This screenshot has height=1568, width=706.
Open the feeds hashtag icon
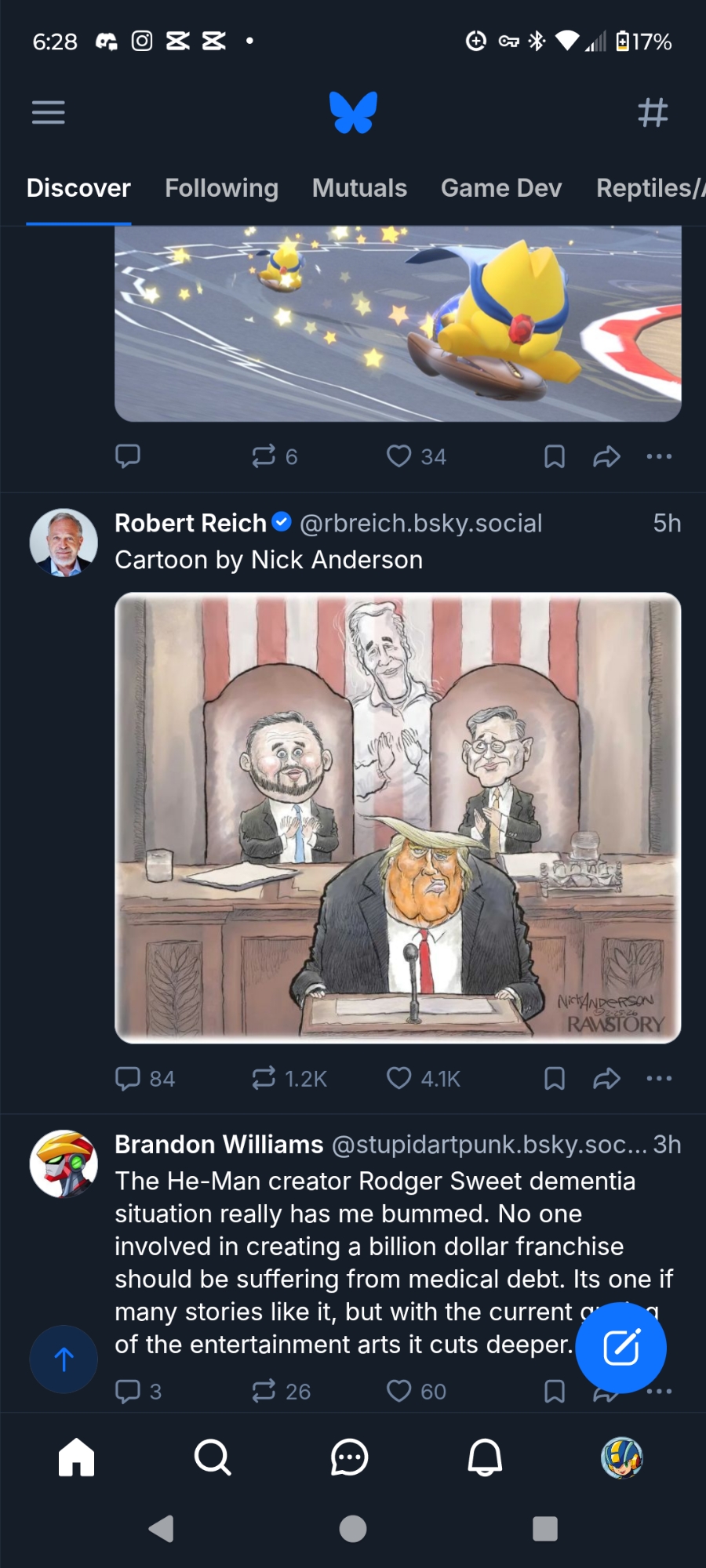(653, 113)
